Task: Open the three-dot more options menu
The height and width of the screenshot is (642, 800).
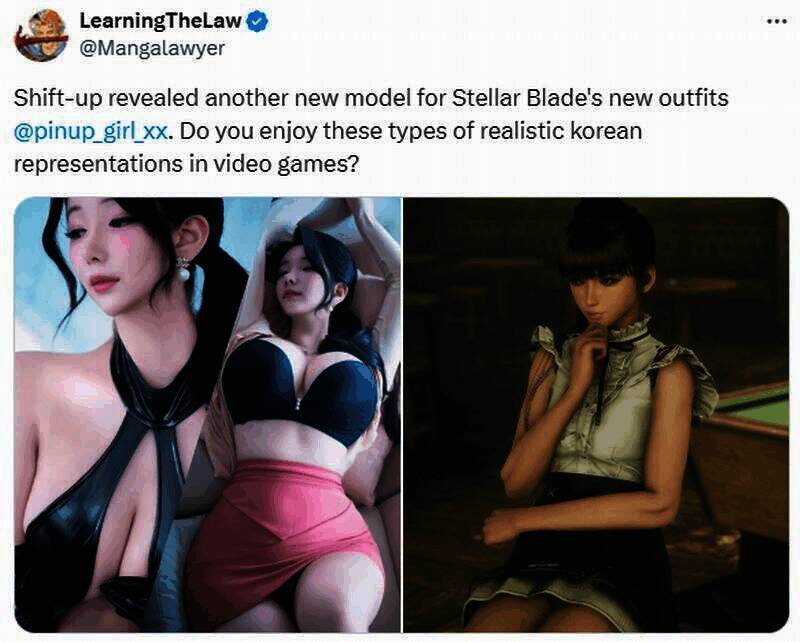Action: click(777, 21)
